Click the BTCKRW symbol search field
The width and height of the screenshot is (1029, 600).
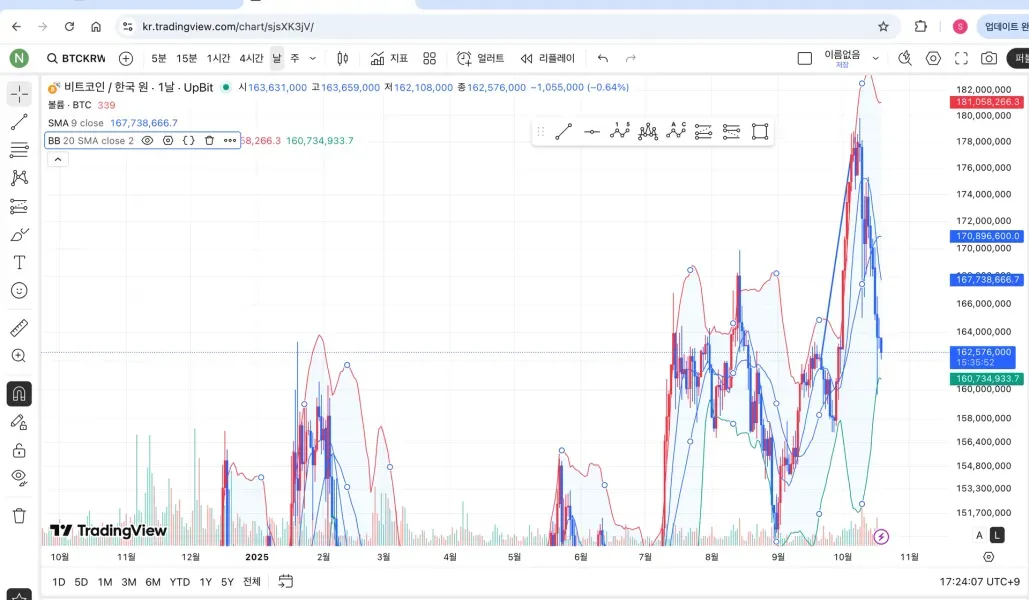pos(76,58)
